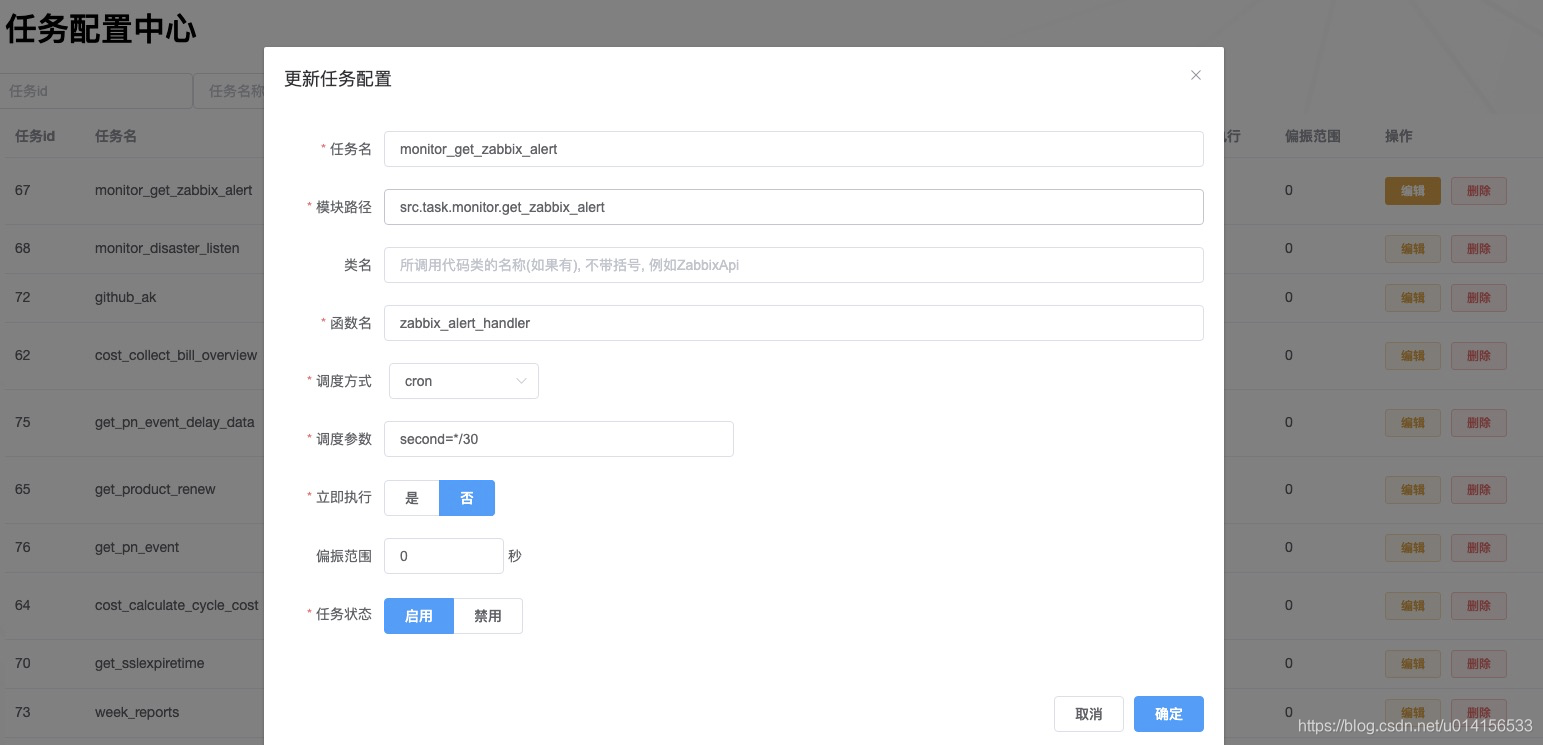Image resolution: width=1543 pixels, height=745 pixels.
Task: Click 删除 for monitor_disaster_listen row
Action: click(x=1479, y=249)
